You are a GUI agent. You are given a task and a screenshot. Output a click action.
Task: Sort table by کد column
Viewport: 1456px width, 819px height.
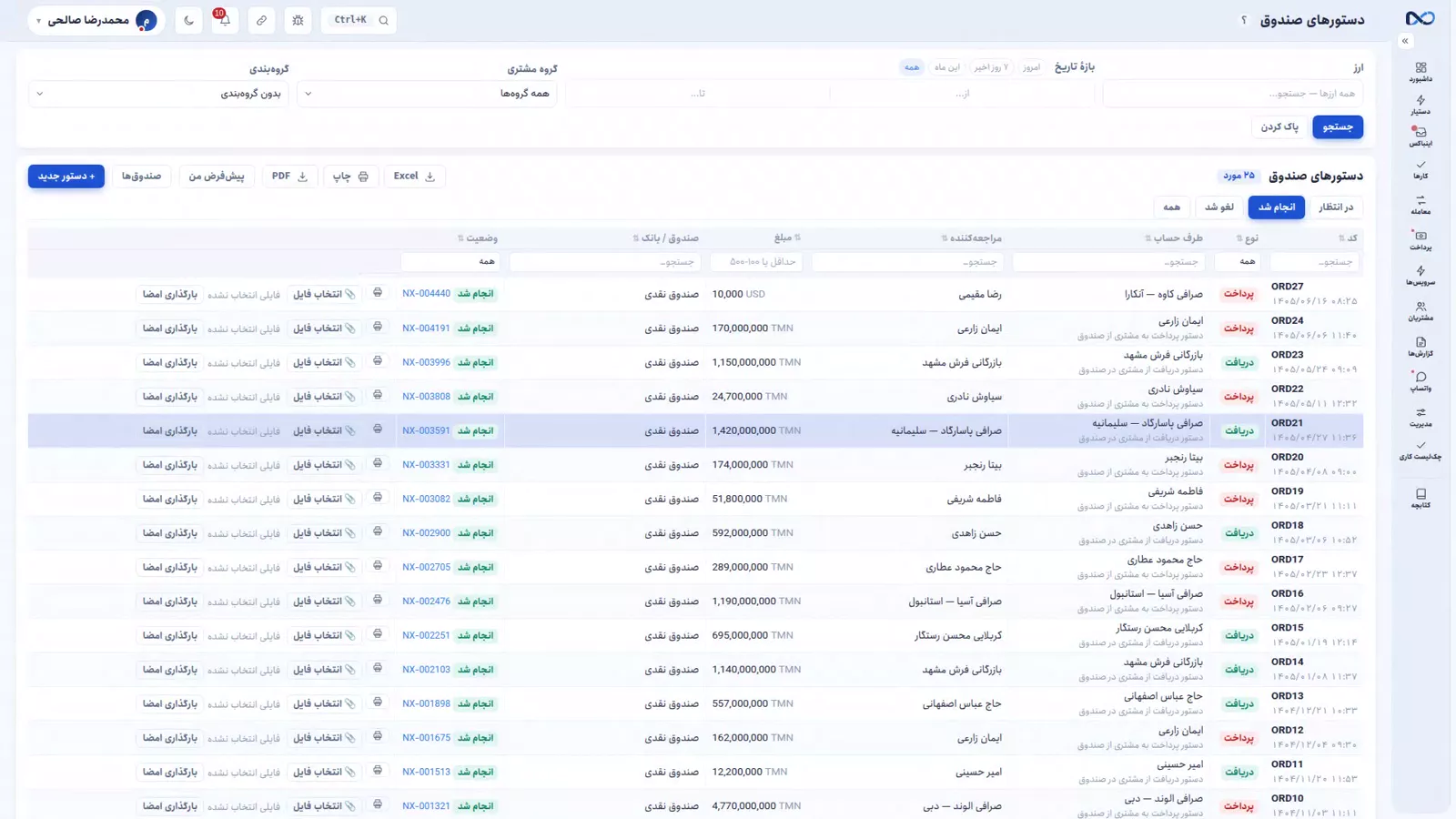[1348, 238]
